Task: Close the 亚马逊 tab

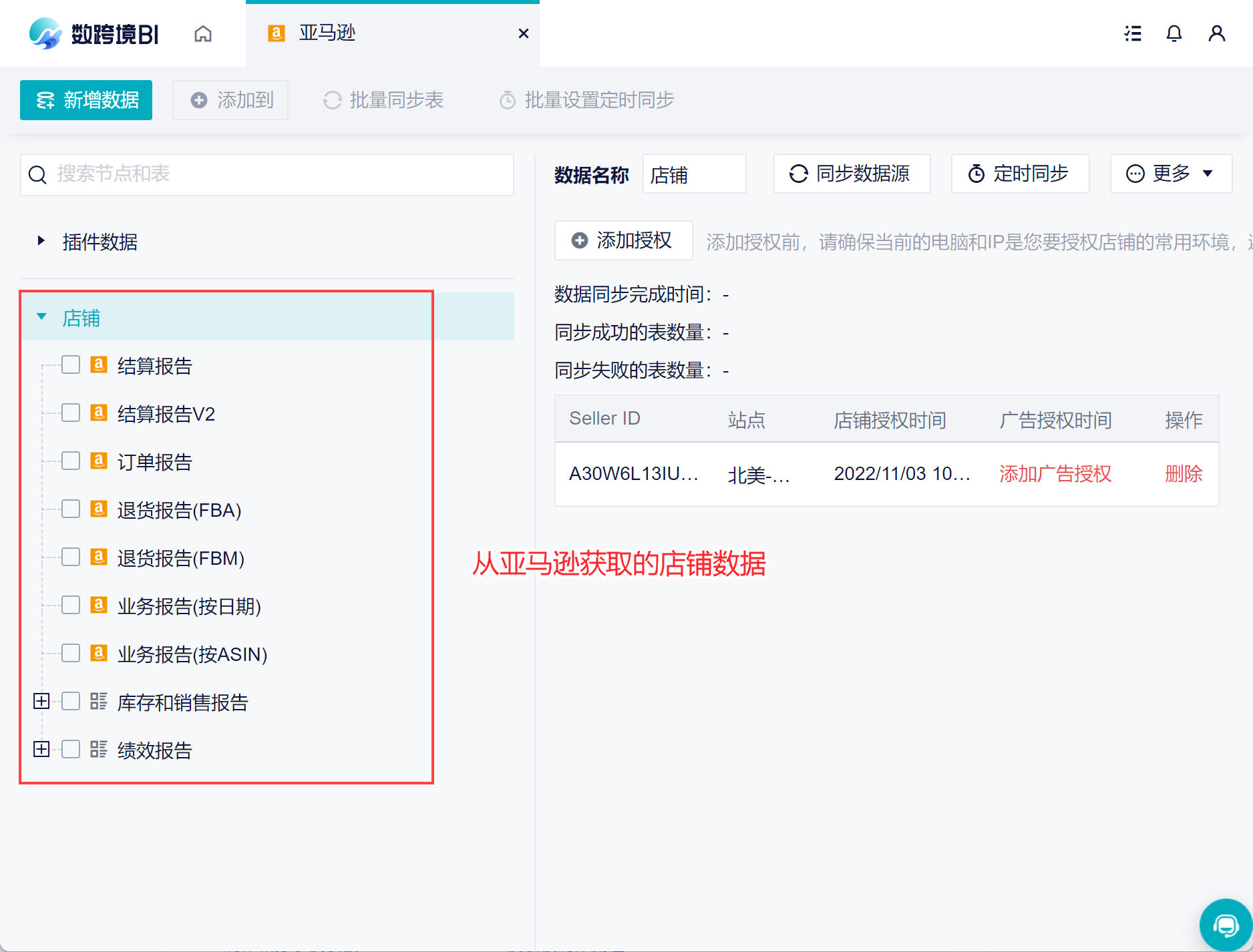Action: point(524,33)
